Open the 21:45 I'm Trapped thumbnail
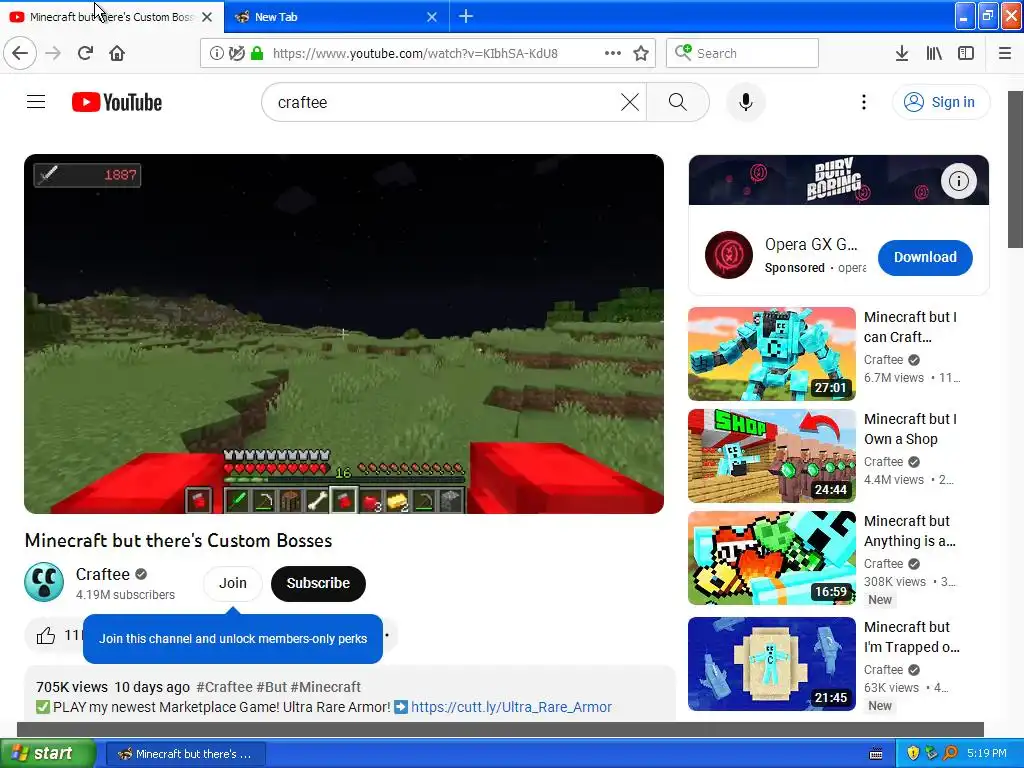The height and width of the screenshot is (768, 1024). click(771, 664)
